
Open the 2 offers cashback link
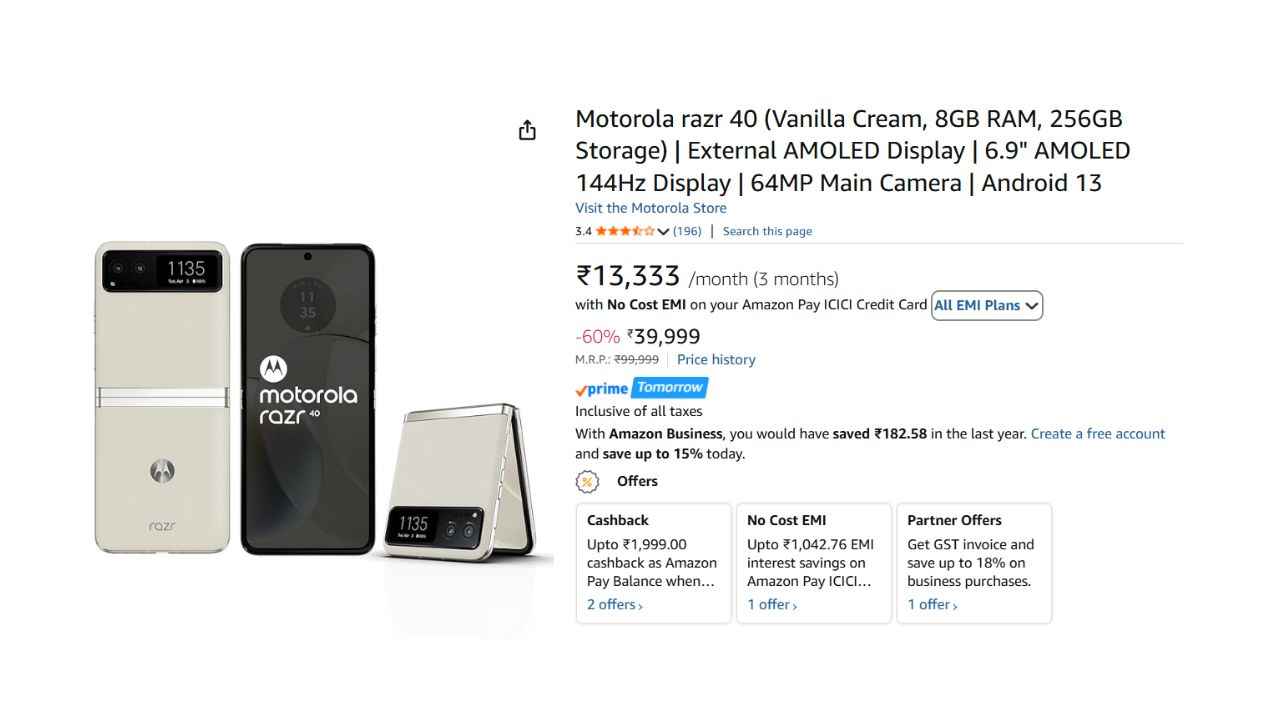pos(614,605)
